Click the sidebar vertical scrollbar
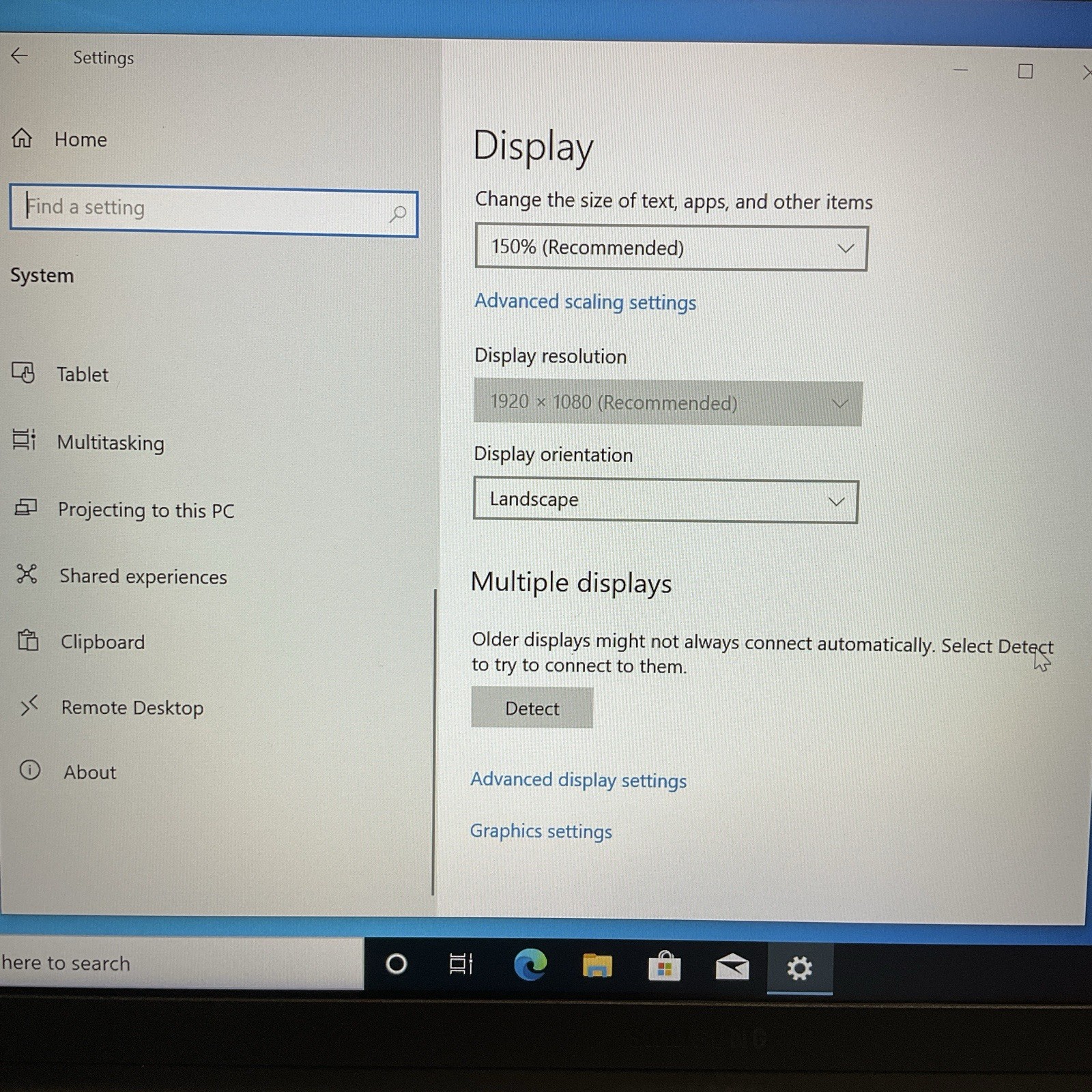This screenshot has height=1092, width=1092. (x=433, y=742)
